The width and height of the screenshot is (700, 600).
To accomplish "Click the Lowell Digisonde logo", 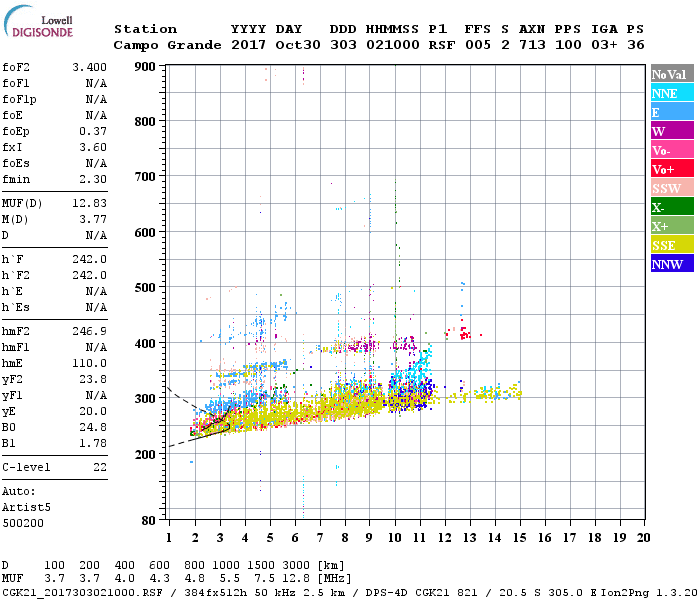I will pyautogui.click(x=38, y=22).
